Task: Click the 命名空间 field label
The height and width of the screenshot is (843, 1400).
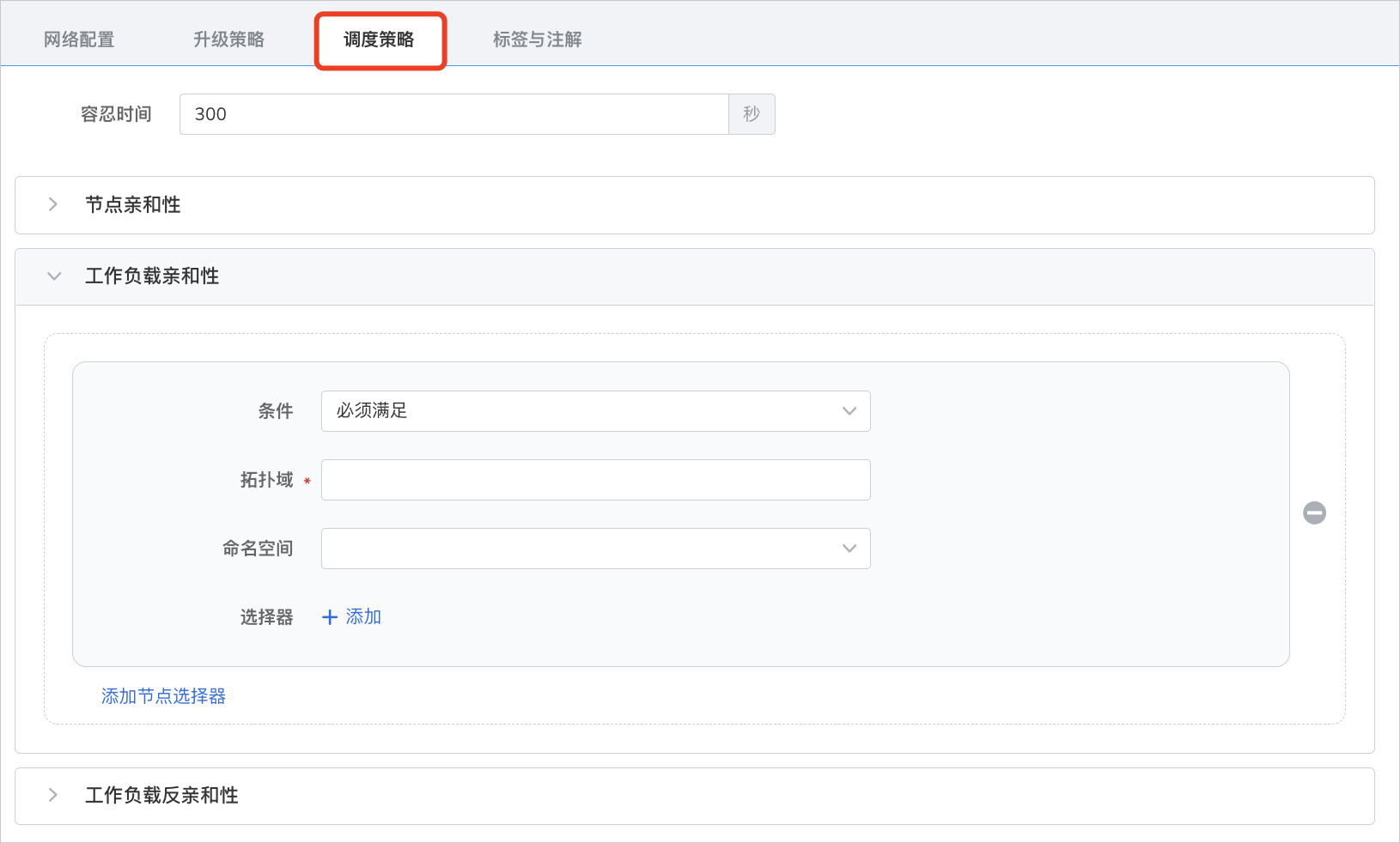Action: (258, 549)
